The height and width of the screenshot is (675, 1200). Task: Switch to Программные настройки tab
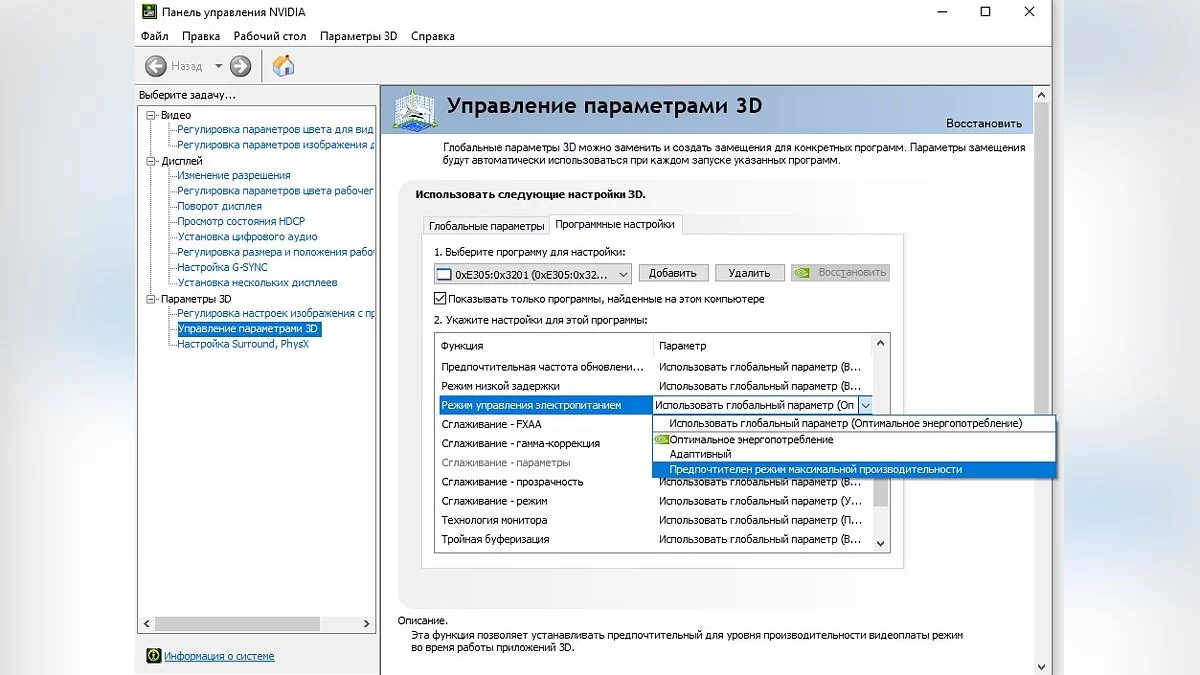click(615, 224)
